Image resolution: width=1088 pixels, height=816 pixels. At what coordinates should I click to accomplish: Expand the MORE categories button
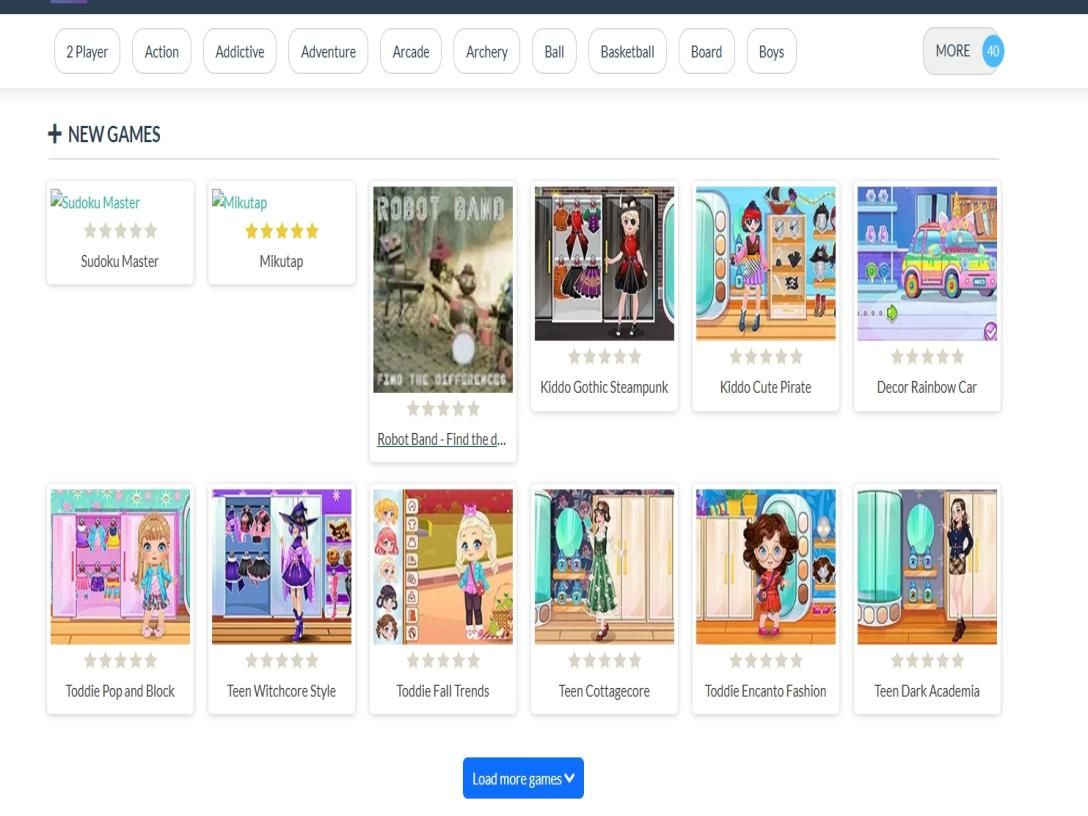(x=952, y=51)
